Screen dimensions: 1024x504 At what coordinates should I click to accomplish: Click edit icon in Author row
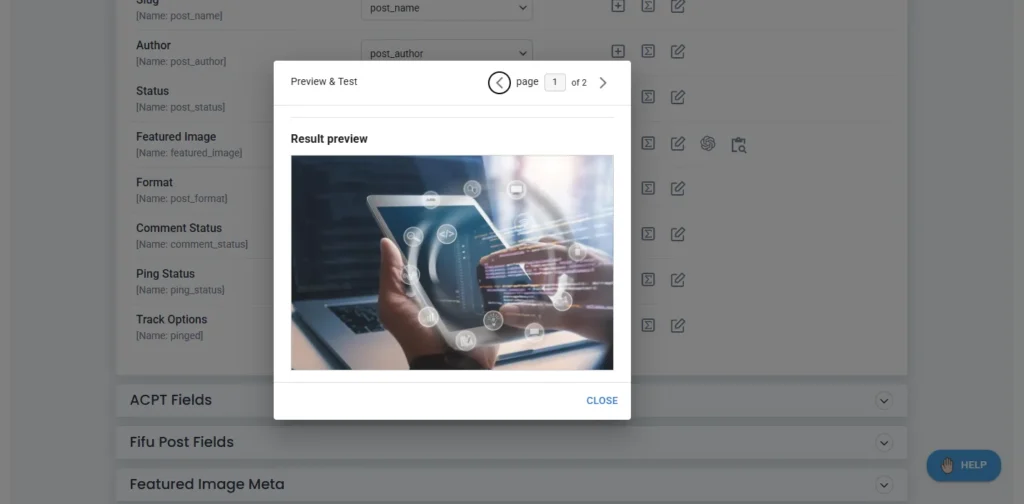[678, 51]
